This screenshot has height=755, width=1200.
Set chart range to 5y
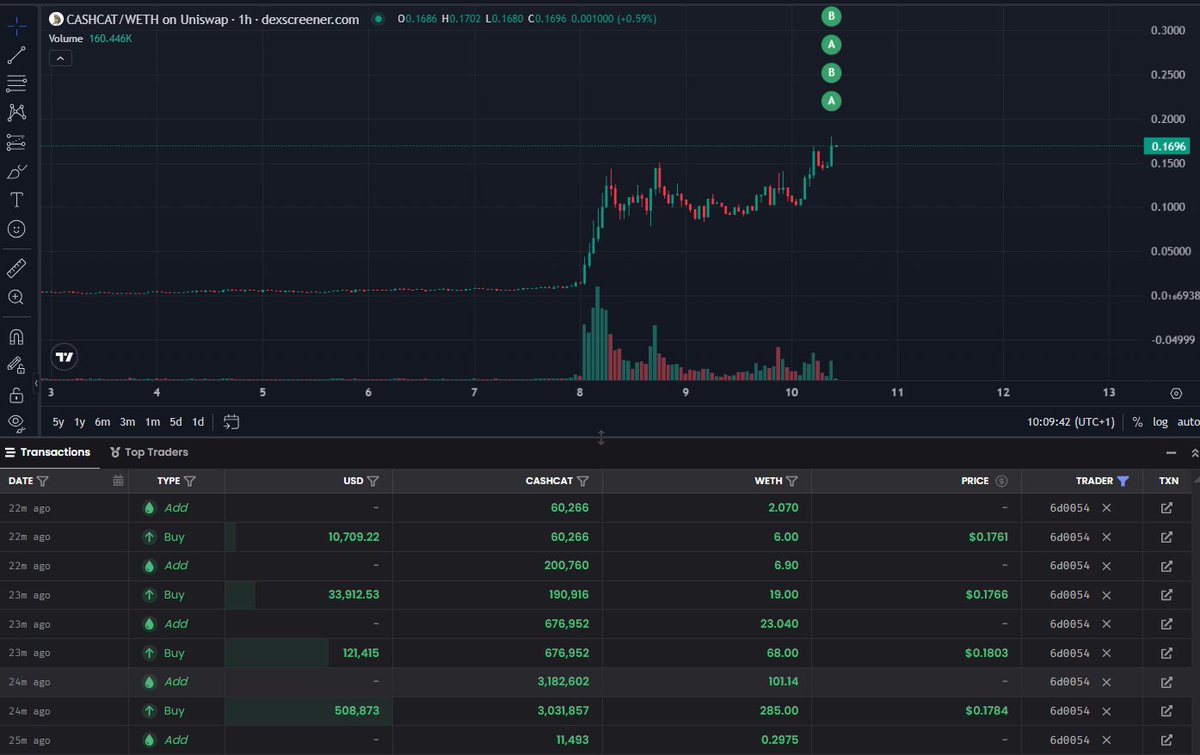coord(58,422)
